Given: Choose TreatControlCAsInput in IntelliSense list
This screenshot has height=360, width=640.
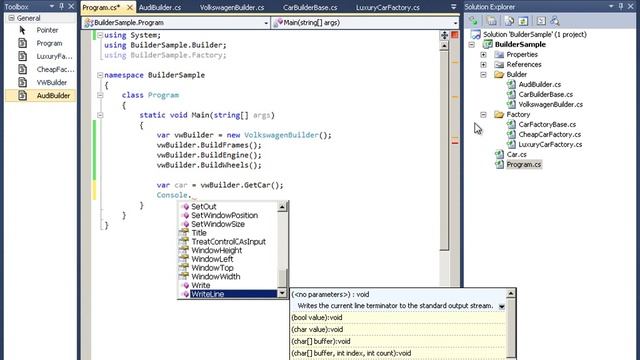Looking at the screenshot, I should coord(228,242).
